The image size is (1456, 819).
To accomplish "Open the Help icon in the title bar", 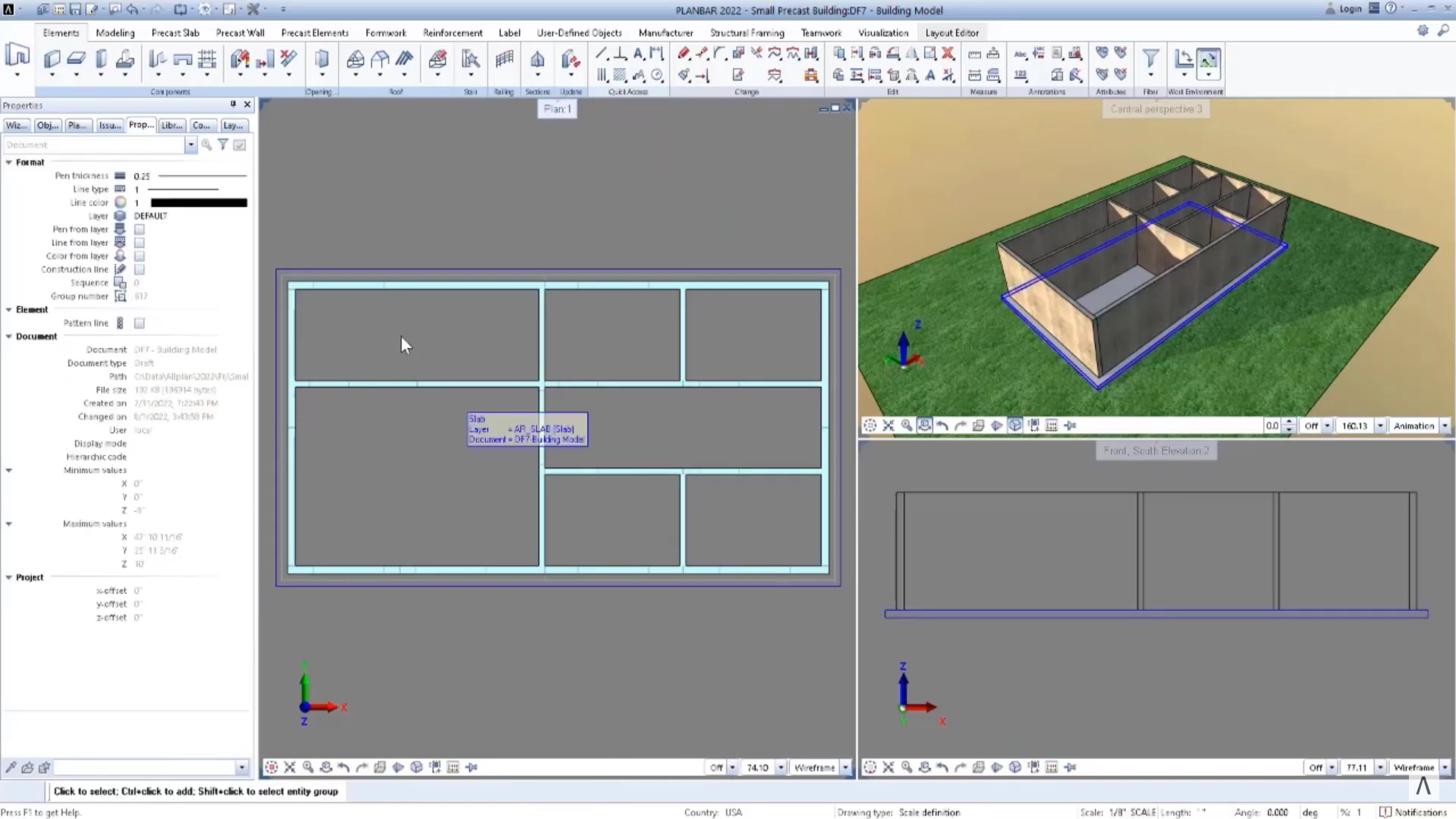I will [1392, 9].
